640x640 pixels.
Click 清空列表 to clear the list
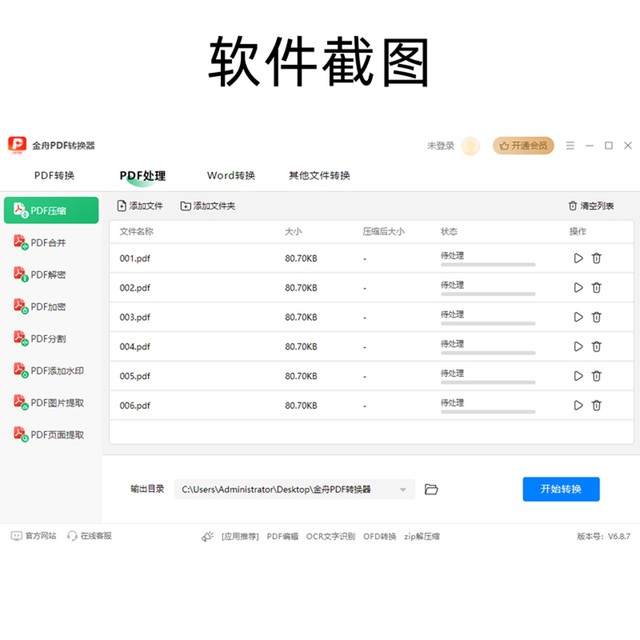(591, 206)
